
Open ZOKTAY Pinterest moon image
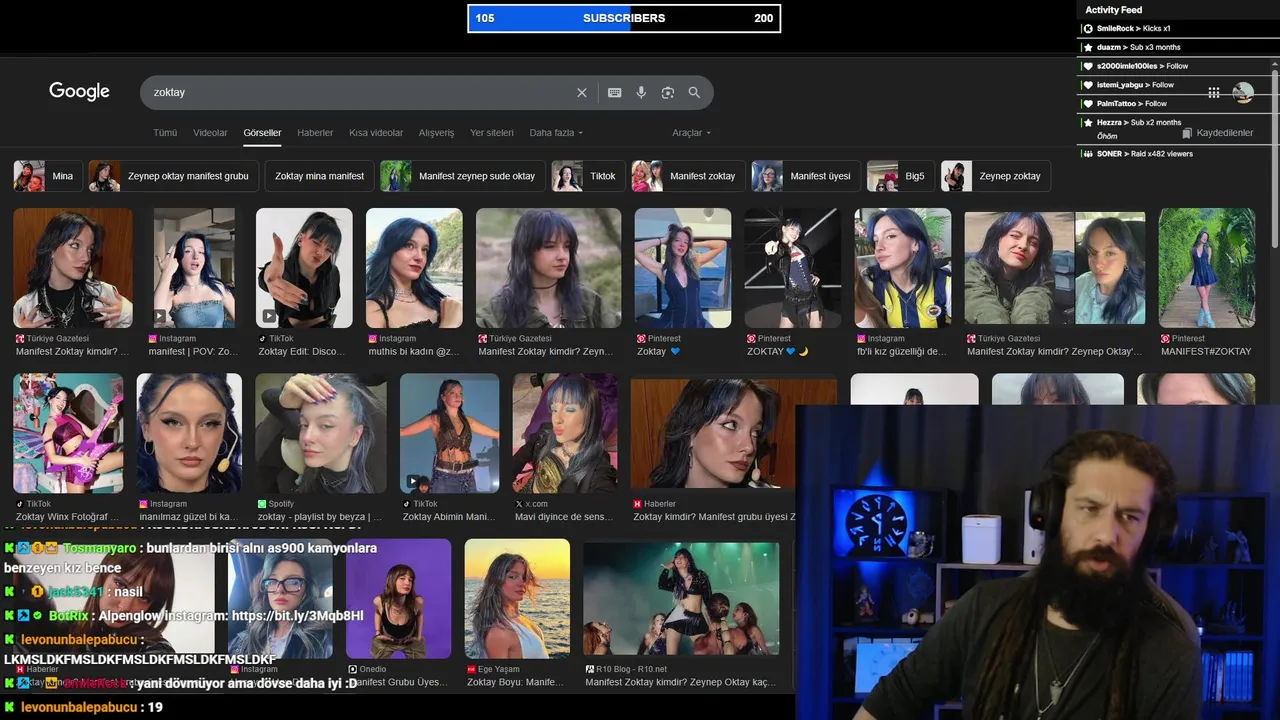click(793, 268)
